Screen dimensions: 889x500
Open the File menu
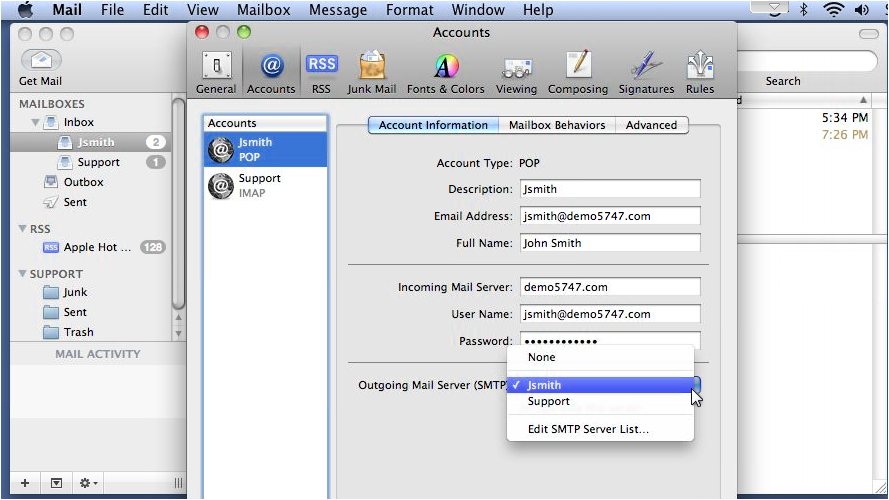click(x=112, y=10)
